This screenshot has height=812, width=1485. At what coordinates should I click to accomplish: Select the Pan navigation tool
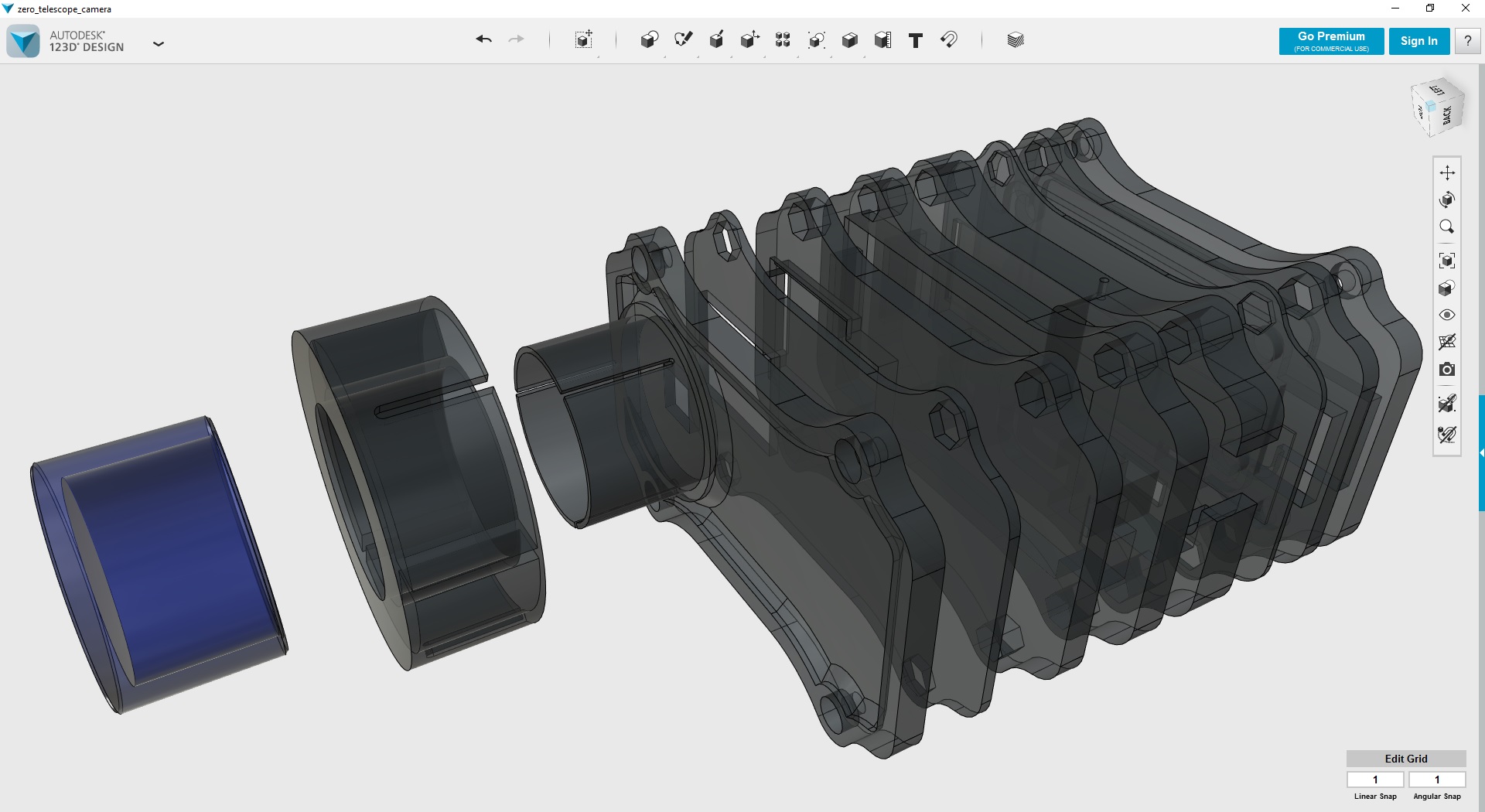click(x=1447, y=172)
